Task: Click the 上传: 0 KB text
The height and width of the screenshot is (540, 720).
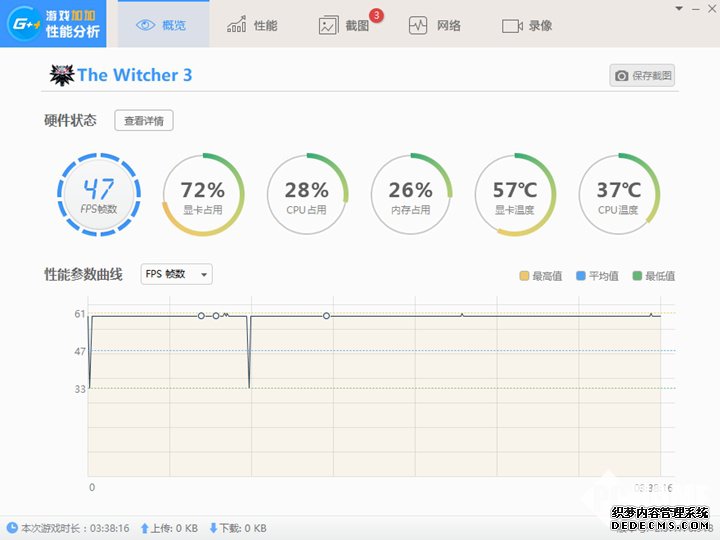Action: [174, 529]
